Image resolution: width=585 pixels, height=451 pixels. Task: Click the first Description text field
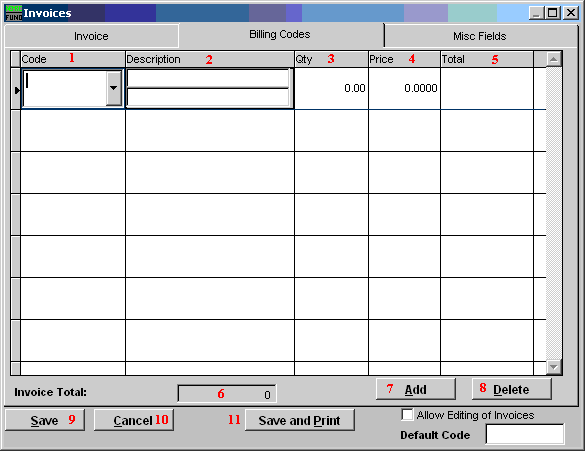point(208,79)
